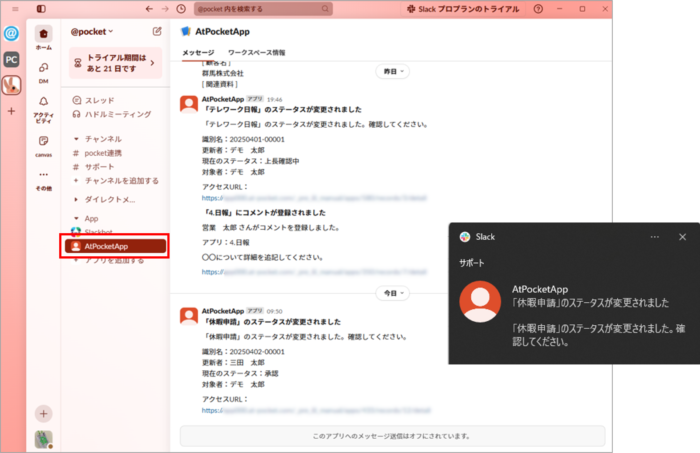The width and height of the screenshot is (700, 453).
Task: Select the rabbit workspace icon
Action: (11, 85)
